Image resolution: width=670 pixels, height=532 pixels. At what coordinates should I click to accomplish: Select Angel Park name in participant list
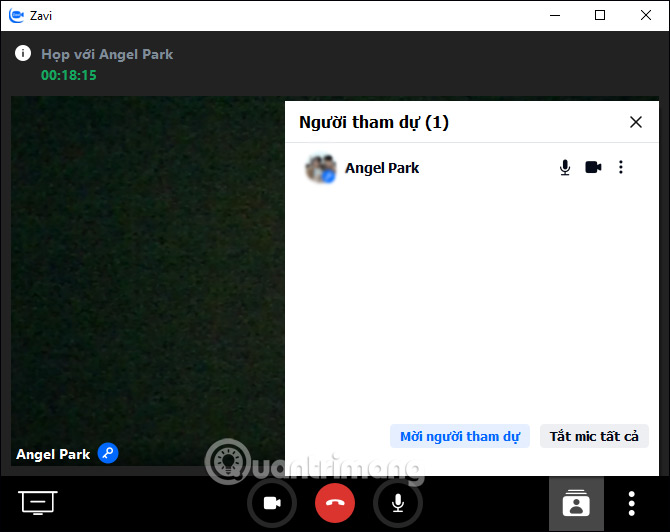pos(382,168)
